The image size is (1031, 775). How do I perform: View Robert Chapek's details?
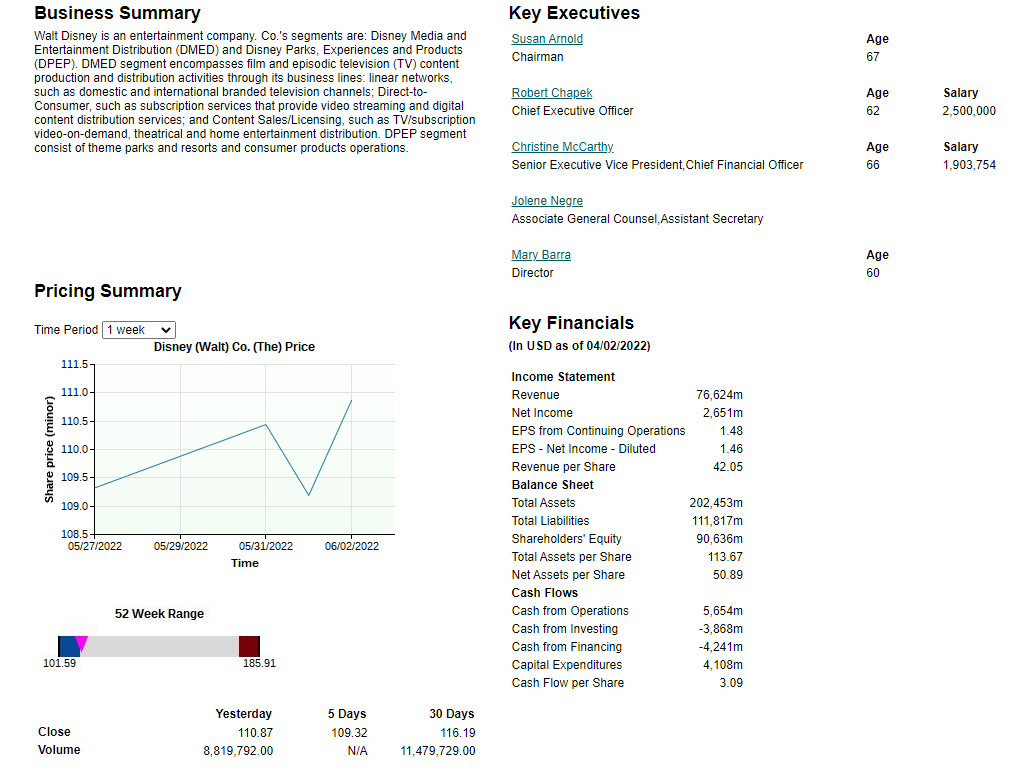[551, 92]
